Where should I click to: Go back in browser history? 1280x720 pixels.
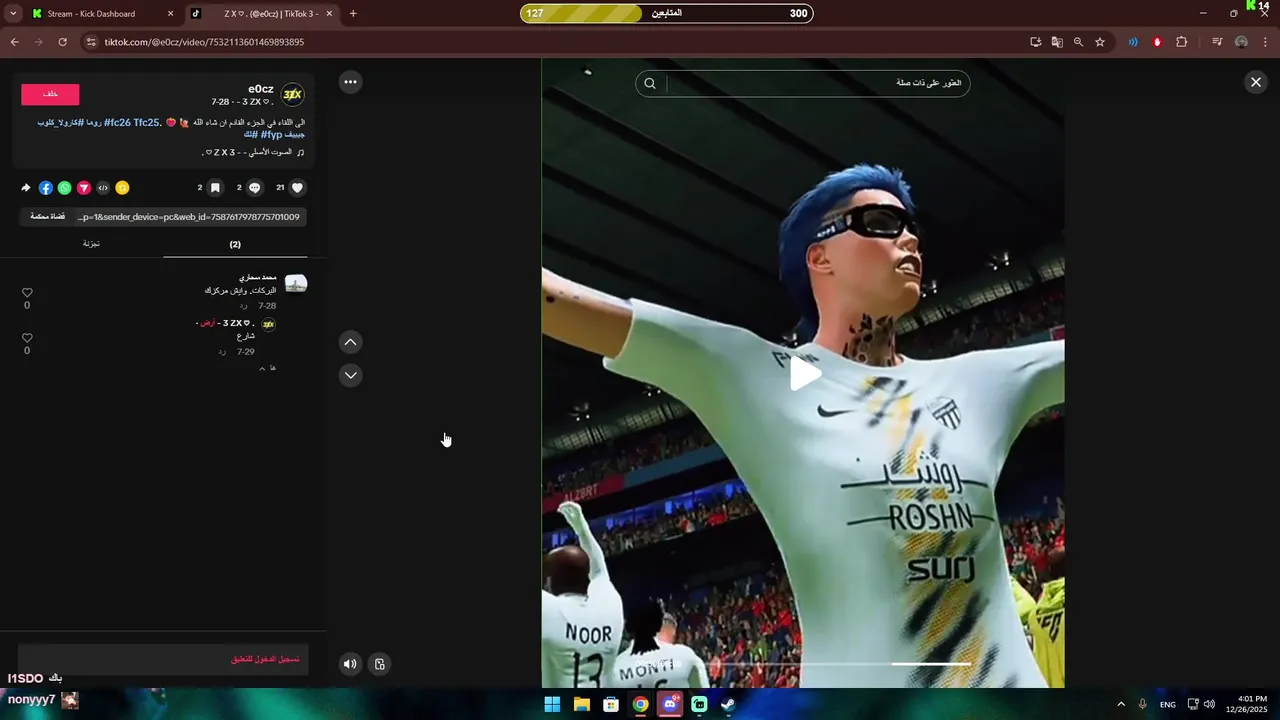[15, 42]
